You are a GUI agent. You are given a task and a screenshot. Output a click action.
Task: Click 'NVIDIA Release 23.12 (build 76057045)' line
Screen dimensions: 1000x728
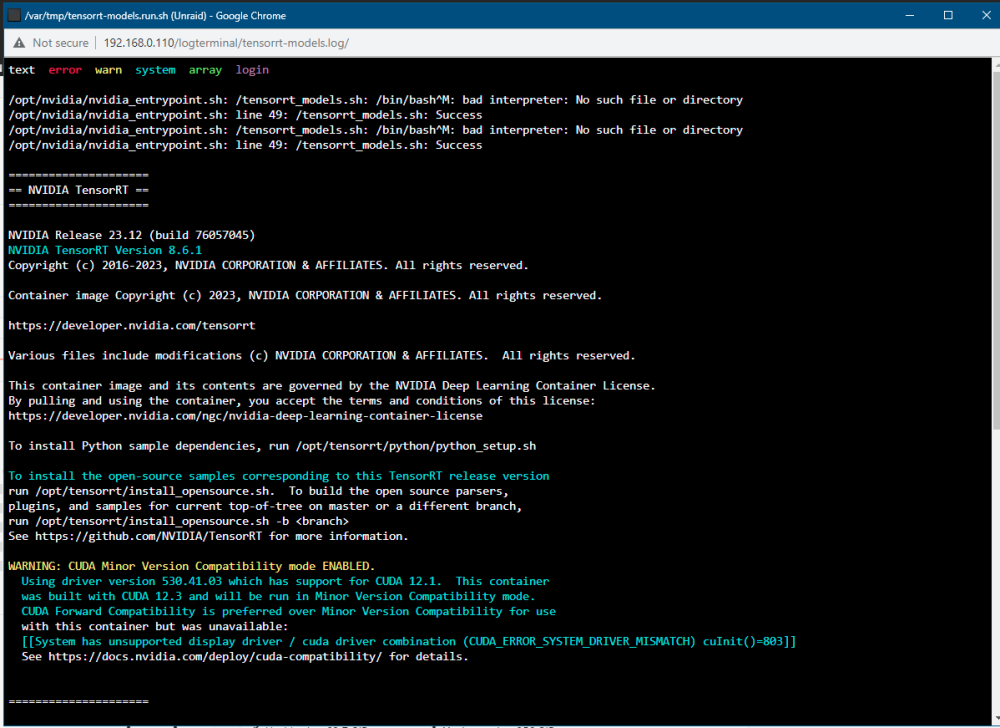pos(131,235)
